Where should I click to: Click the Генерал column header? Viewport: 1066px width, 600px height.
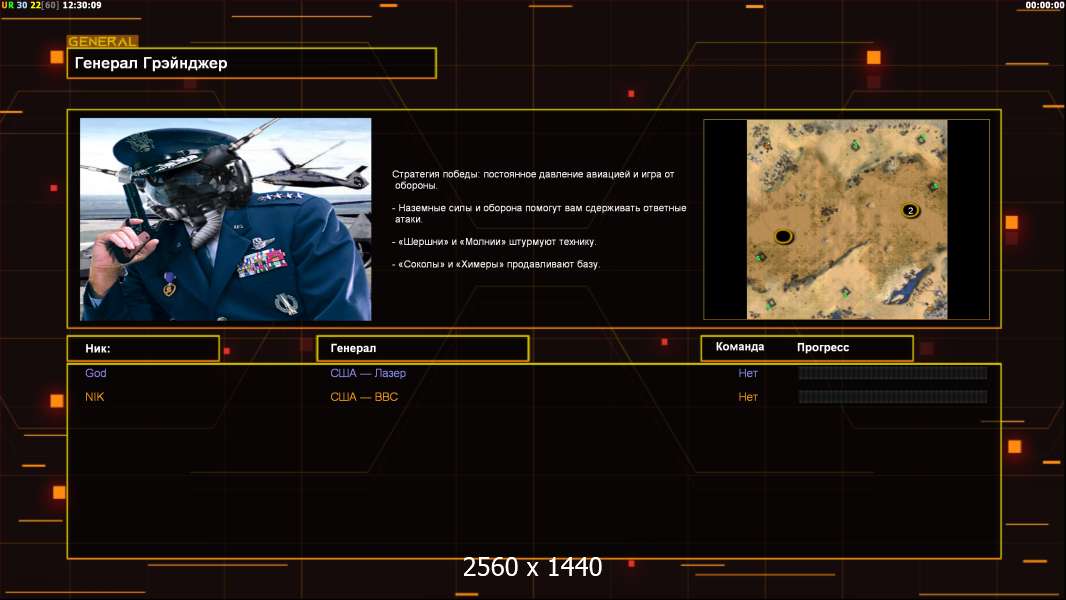(x=421, y=348)
